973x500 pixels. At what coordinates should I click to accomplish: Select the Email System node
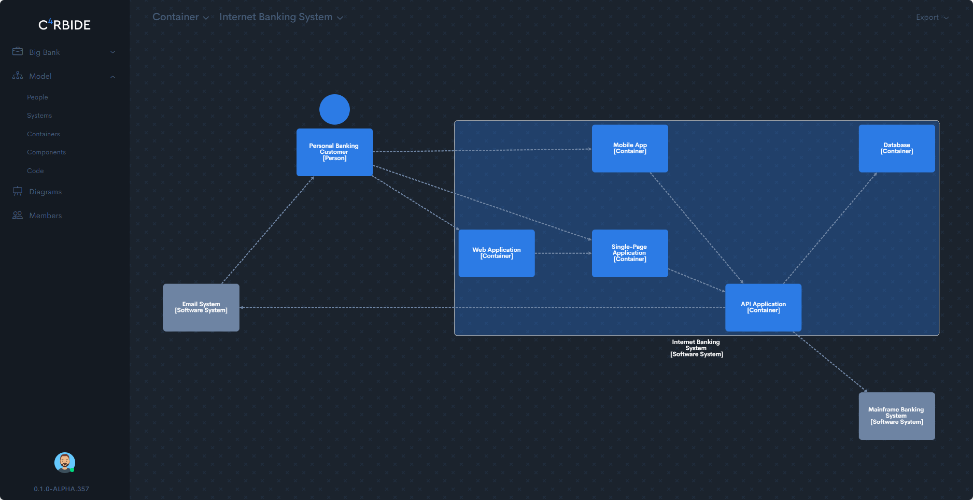click(x=201, y=308)
